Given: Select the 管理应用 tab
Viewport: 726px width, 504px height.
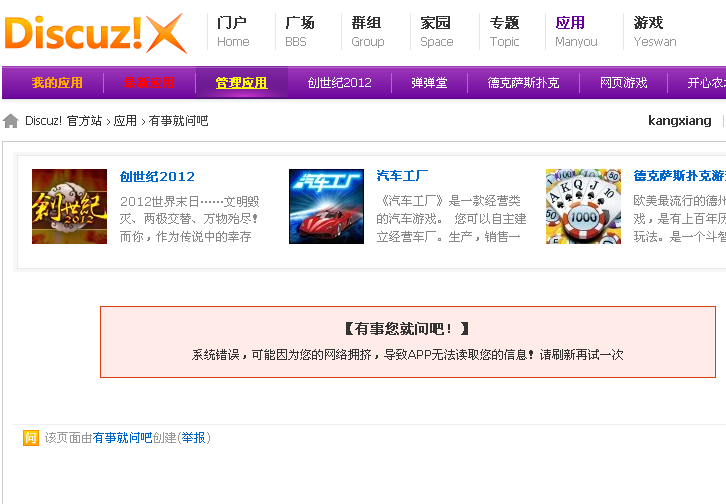Looking at the screenshot, I should tap(241, 83).
